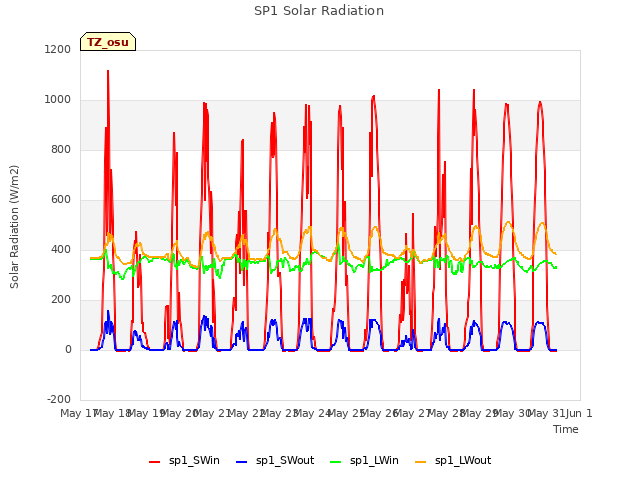Click the Time axis title
This screenshot has width=640, height=480.
coord(566,429)
